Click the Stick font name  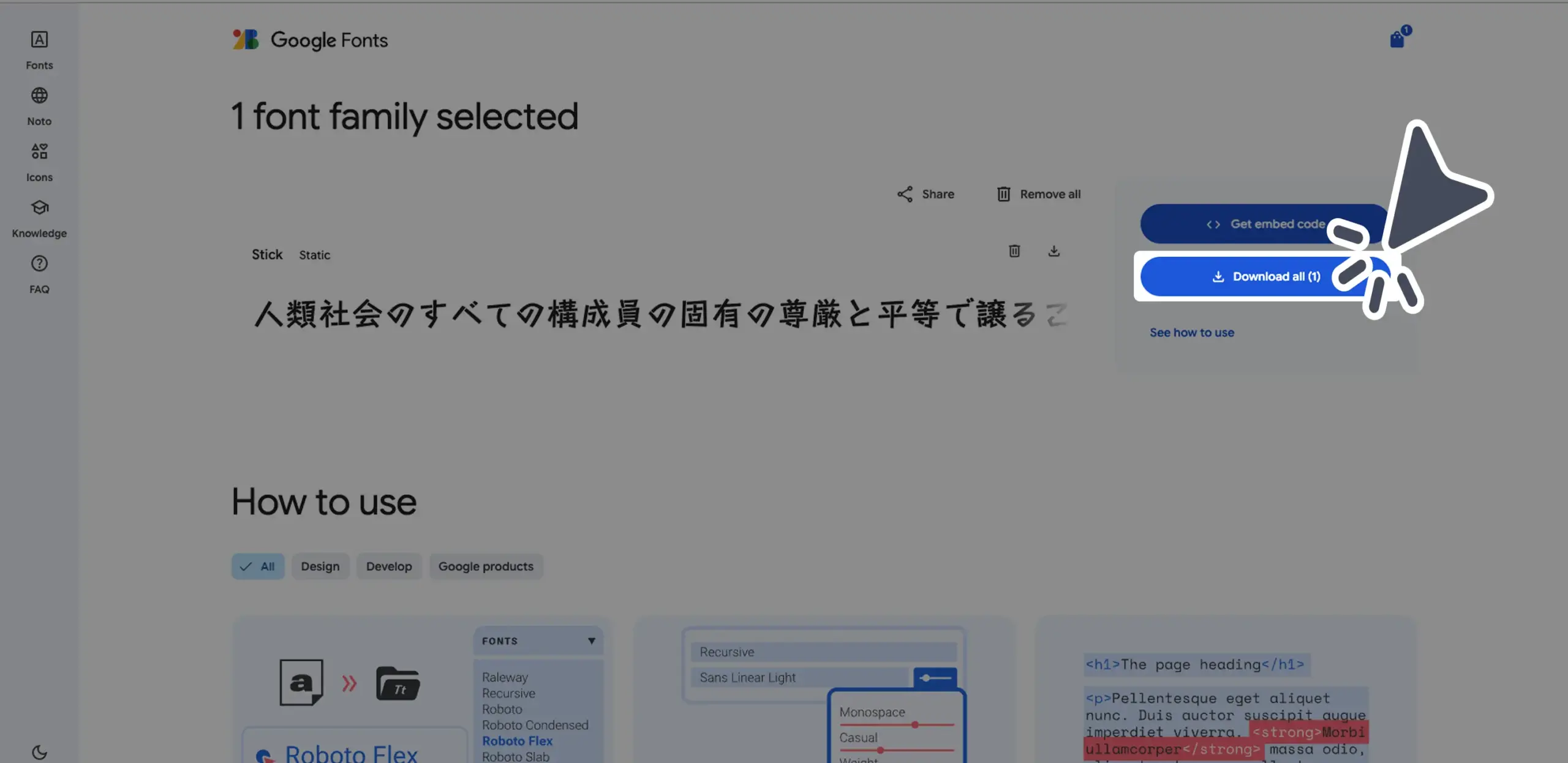click(x=267, y=254)
